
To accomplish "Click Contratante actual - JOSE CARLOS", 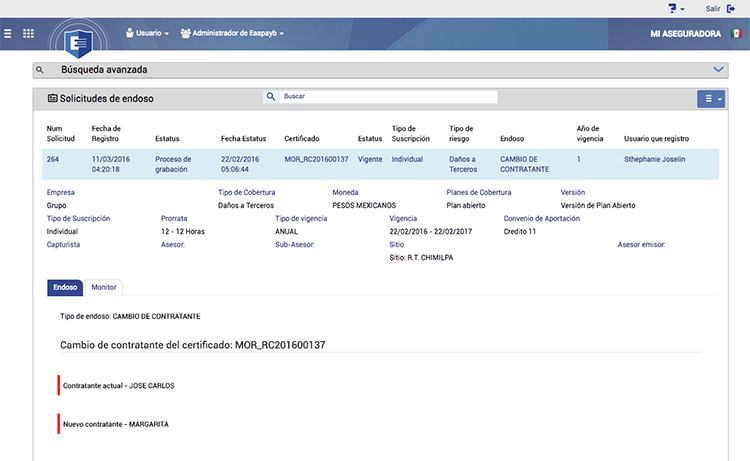I will (x=119, y=386).
